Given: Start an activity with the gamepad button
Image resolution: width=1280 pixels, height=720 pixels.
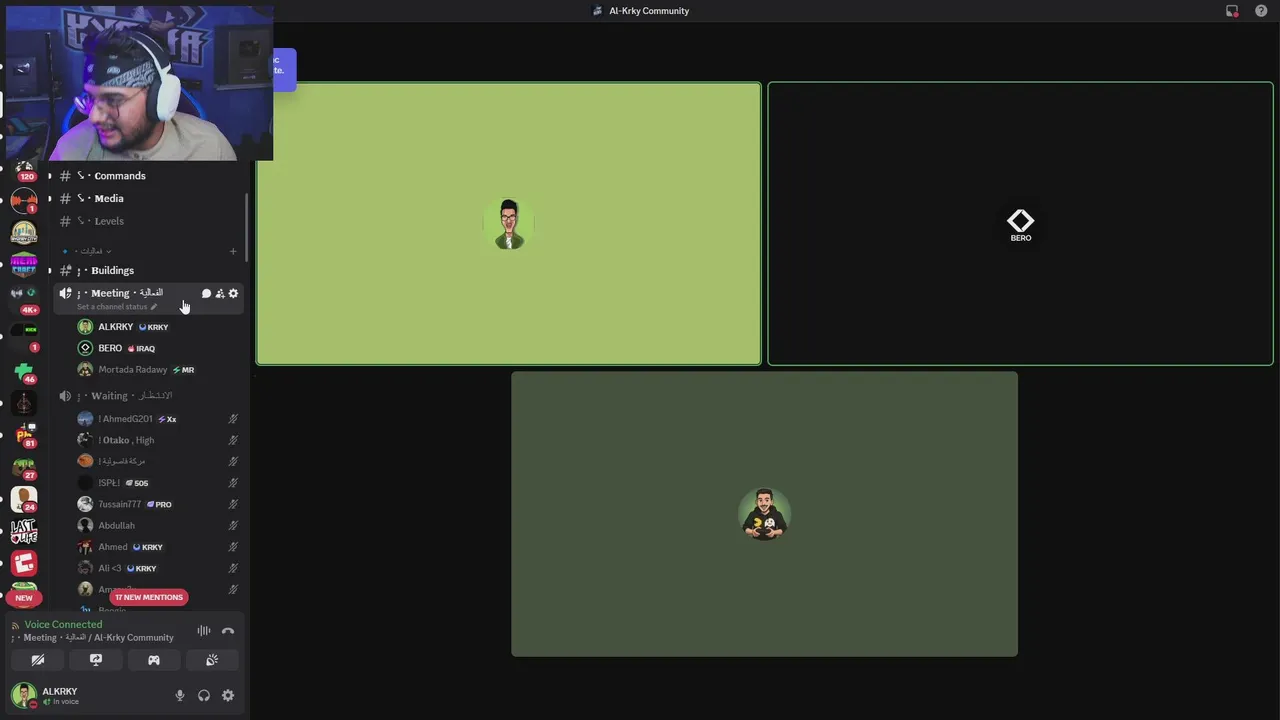Looking at the screenshot, I should pyautogui.click(x=154, y=660).
